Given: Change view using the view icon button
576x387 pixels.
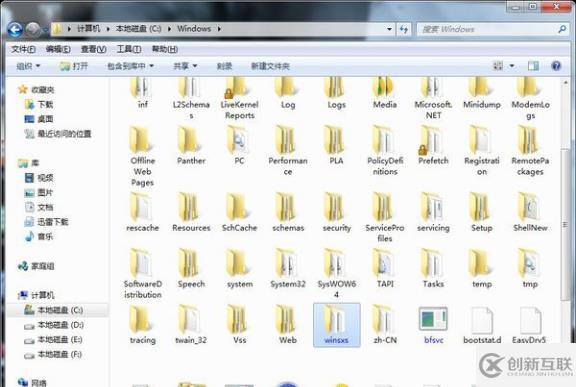Looking at the screenshot, I should point(498,66).
